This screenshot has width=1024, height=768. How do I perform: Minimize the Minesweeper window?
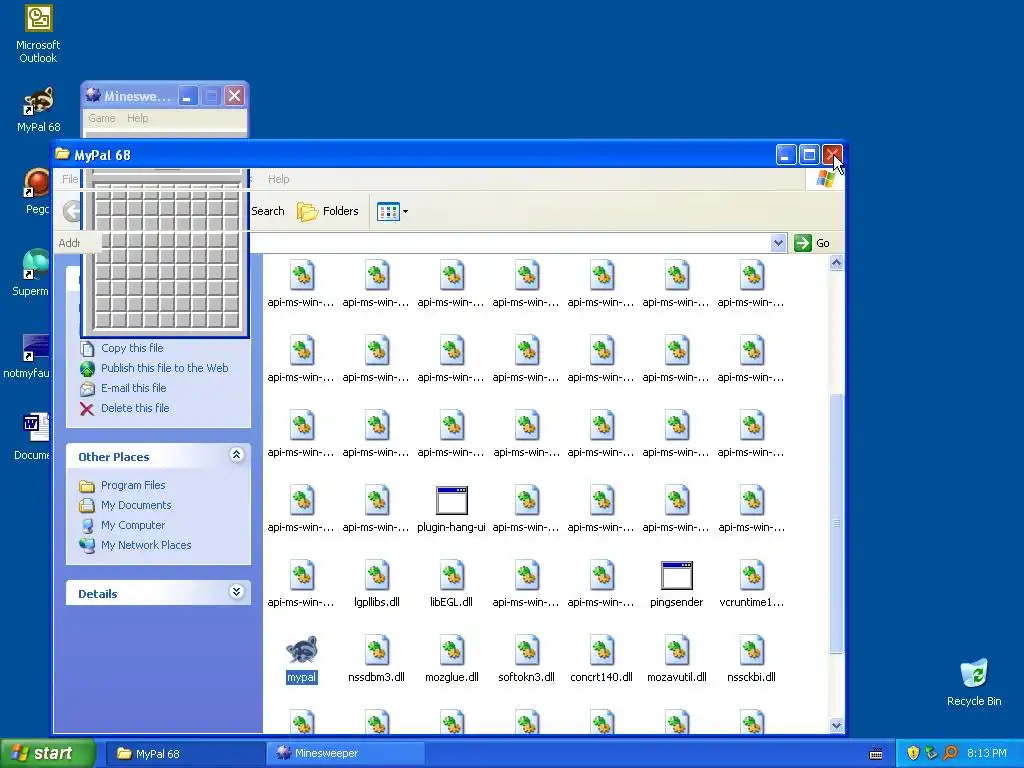[x=188, y=97]
